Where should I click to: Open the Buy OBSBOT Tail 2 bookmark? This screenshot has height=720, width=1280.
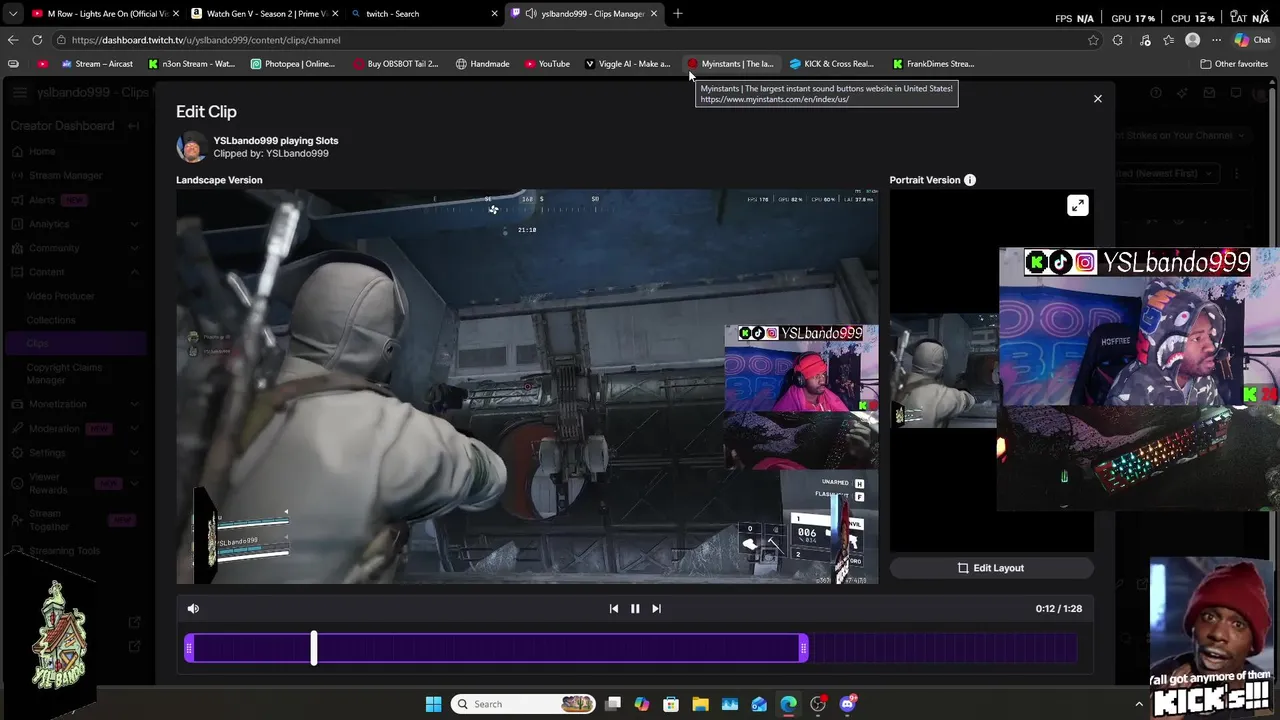[x=396, y=64]
